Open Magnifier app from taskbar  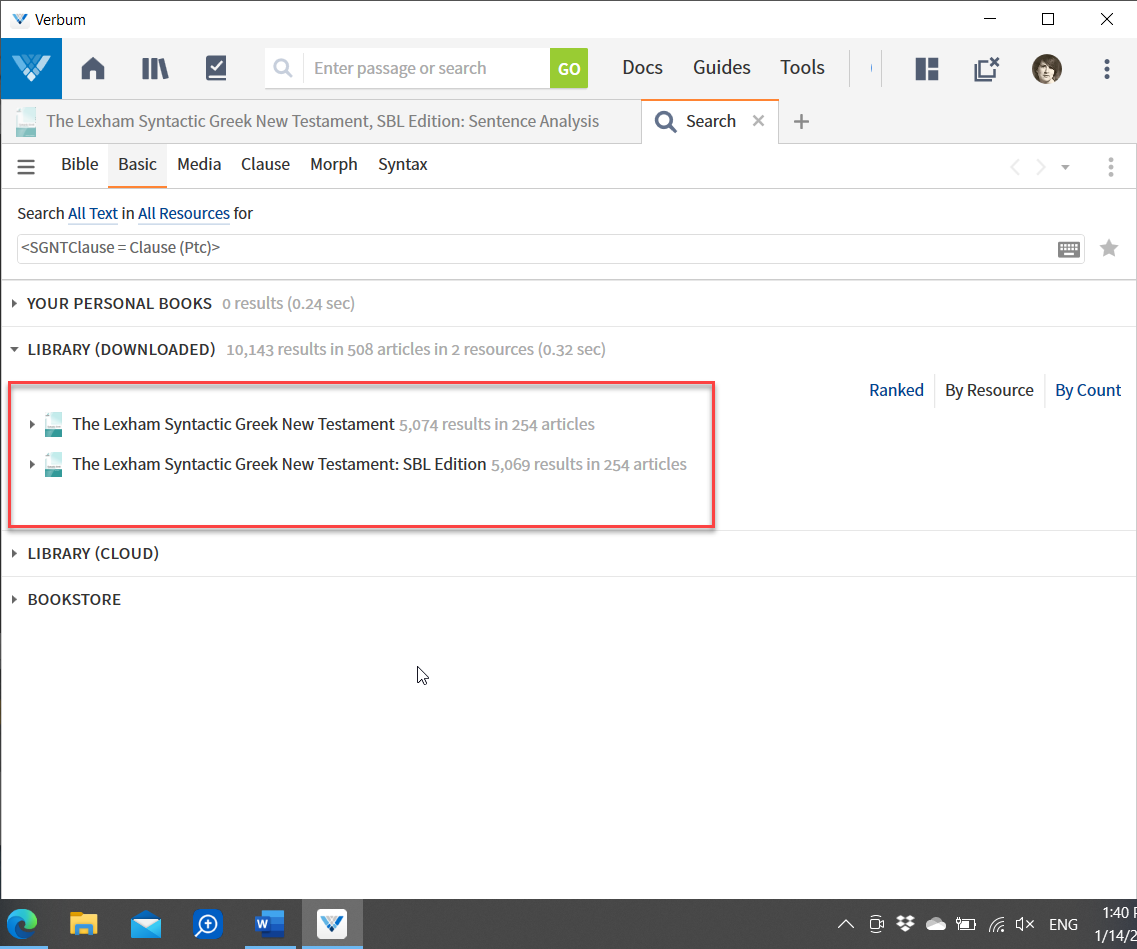207,924
